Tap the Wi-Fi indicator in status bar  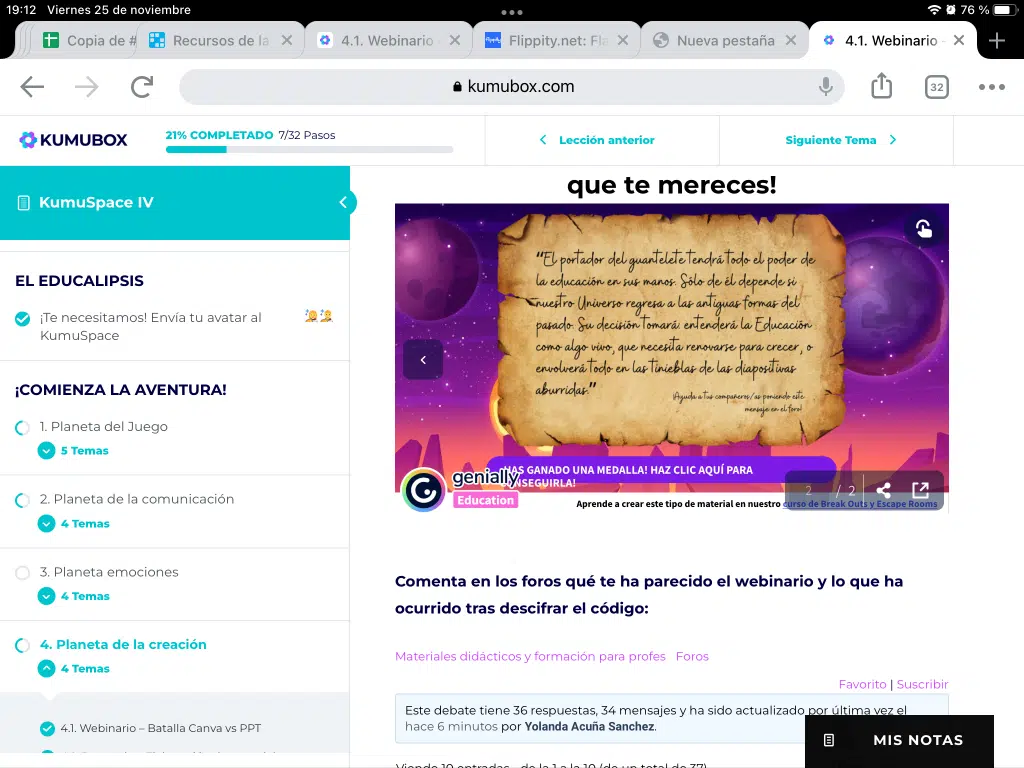click(934, 10)
